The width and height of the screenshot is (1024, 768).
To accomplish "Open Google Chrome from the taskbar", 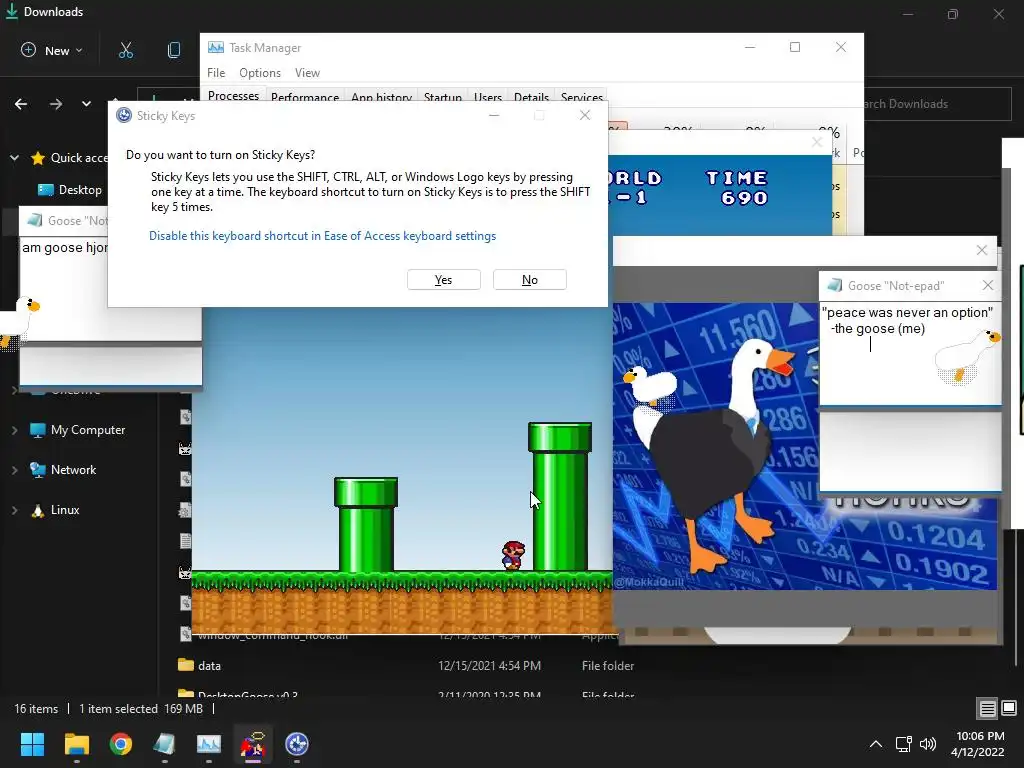I will pyautogui.click(x=121, y=744).
